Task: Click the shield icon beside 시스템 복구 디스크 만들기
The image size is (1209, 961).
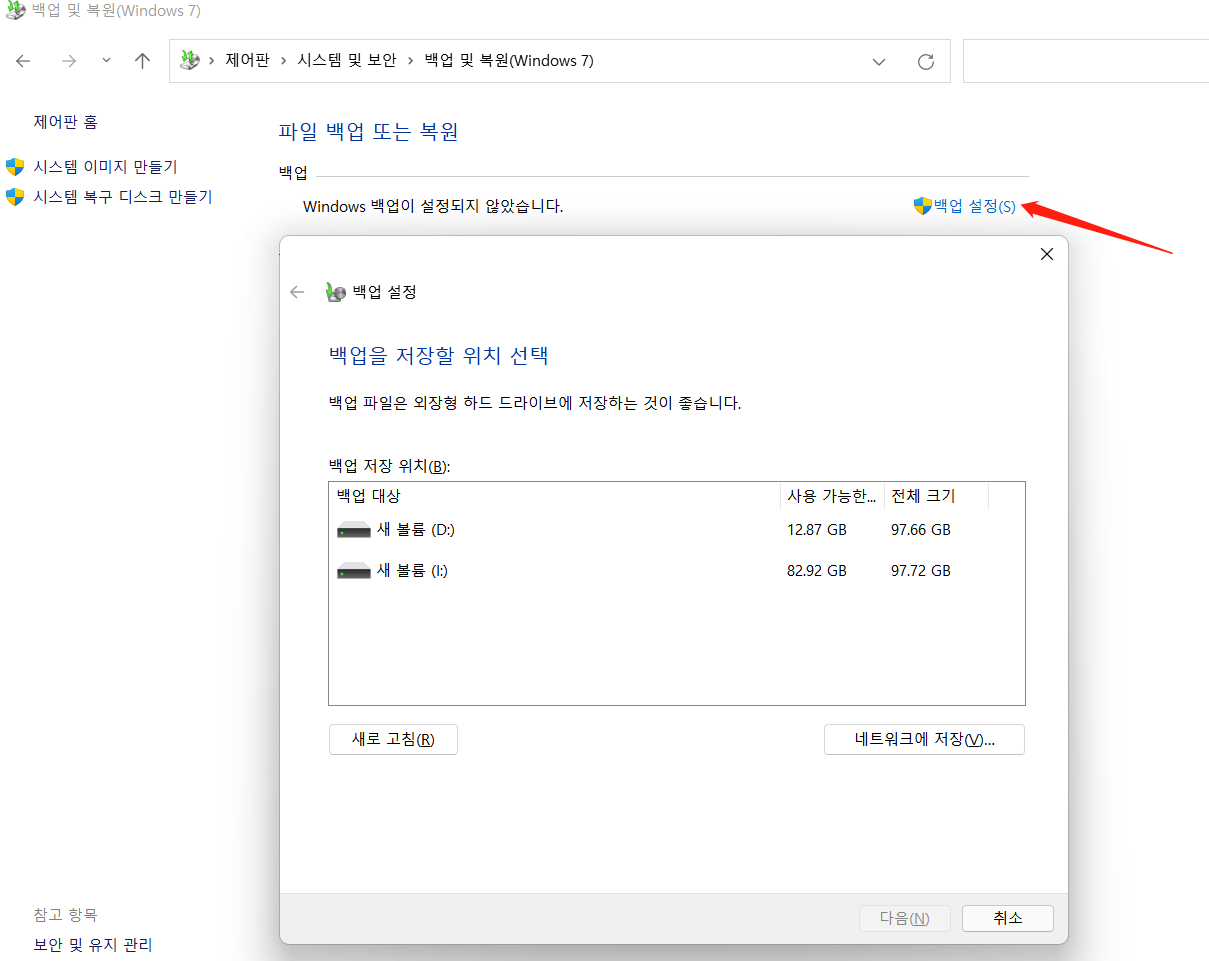Action: tap(14, 196)
